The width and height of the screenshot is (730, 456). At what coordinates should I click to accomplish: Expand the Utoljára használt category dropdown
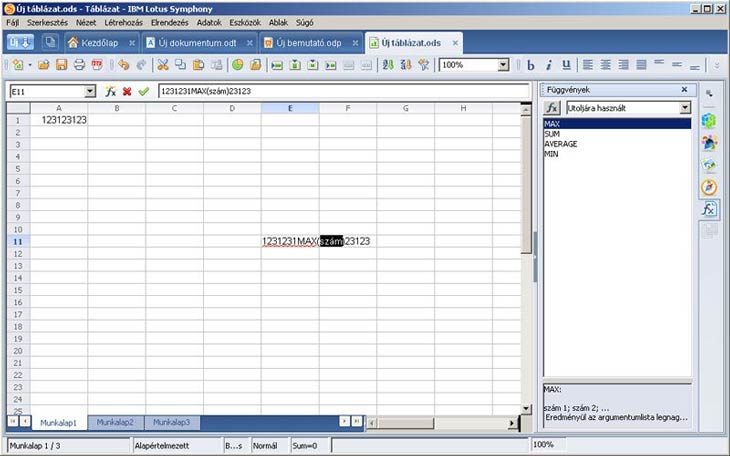pyautogui.click(x=685, y=107)
